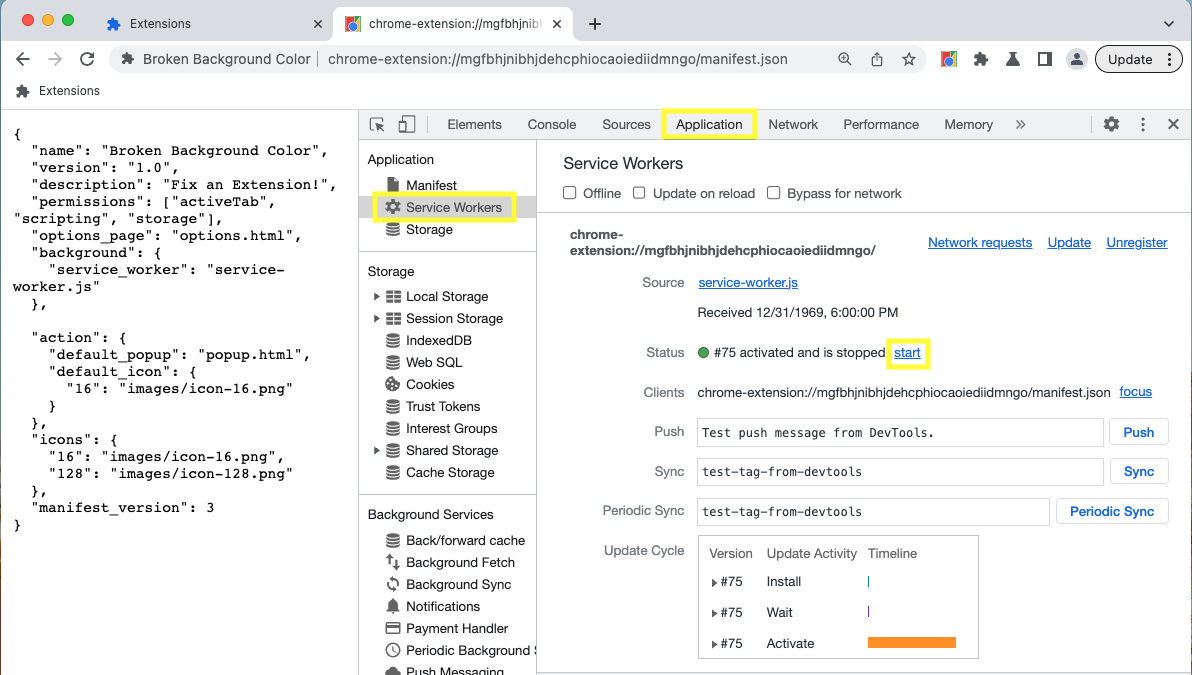Image resolution: width=1192 pixels, height=675 pixels.
Task: Click the zoom magnifier icon in address bar
Action: pyautogui.click(x=845, y=59)
